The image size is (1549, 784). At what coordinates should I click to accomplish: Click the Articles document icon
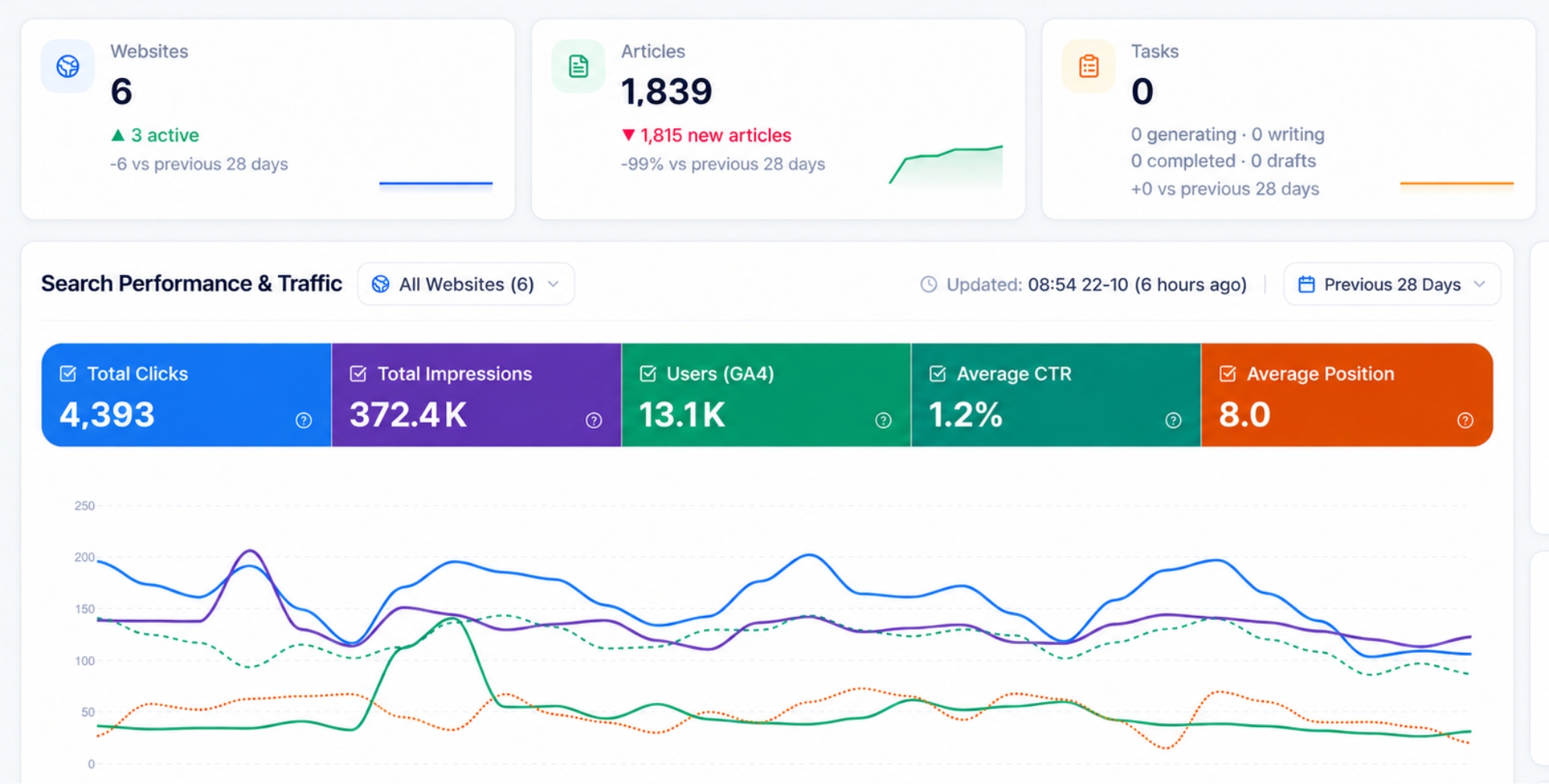[578, 66]
